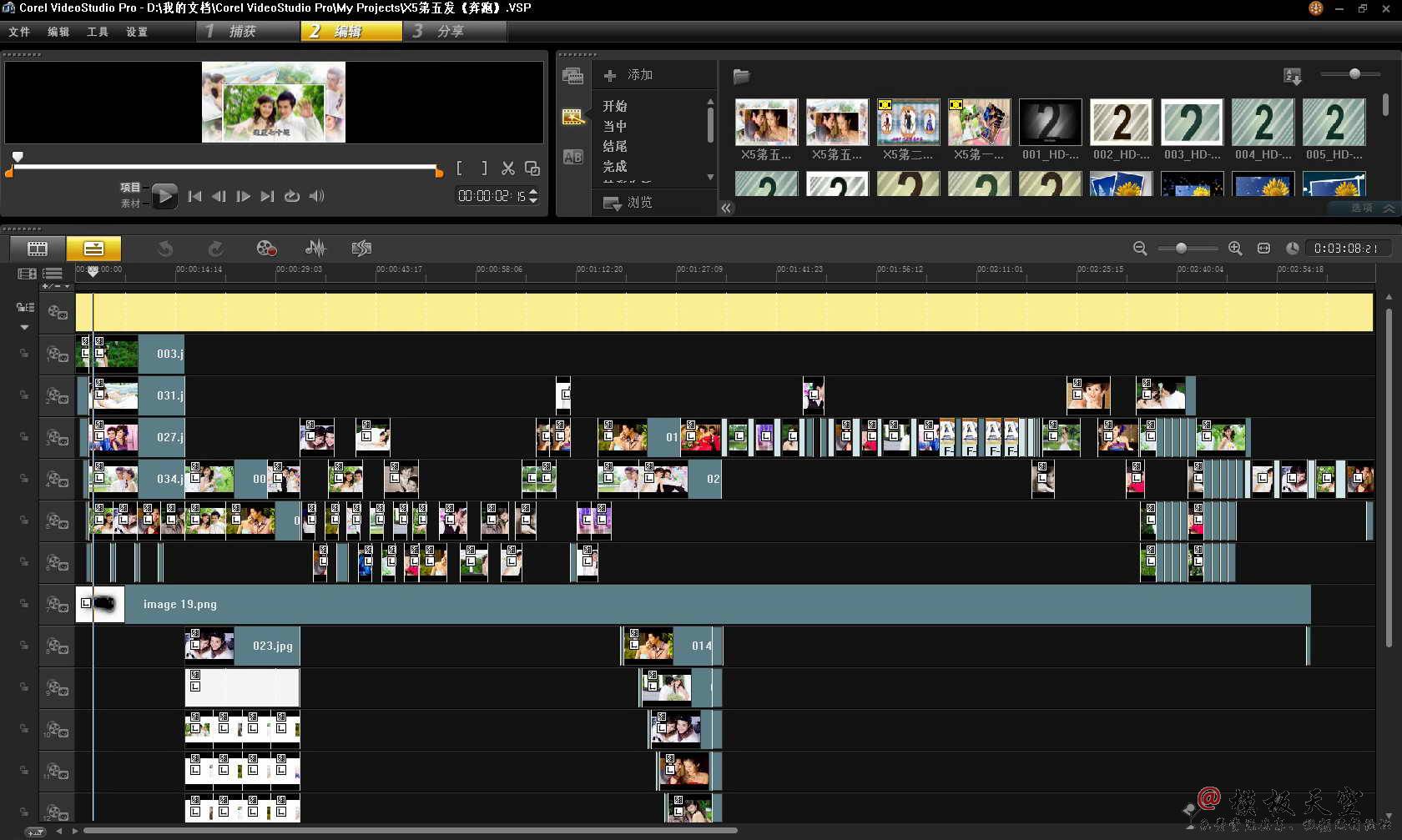
Task: Set mark-in with the left bracket
Action: click(459, 168)
